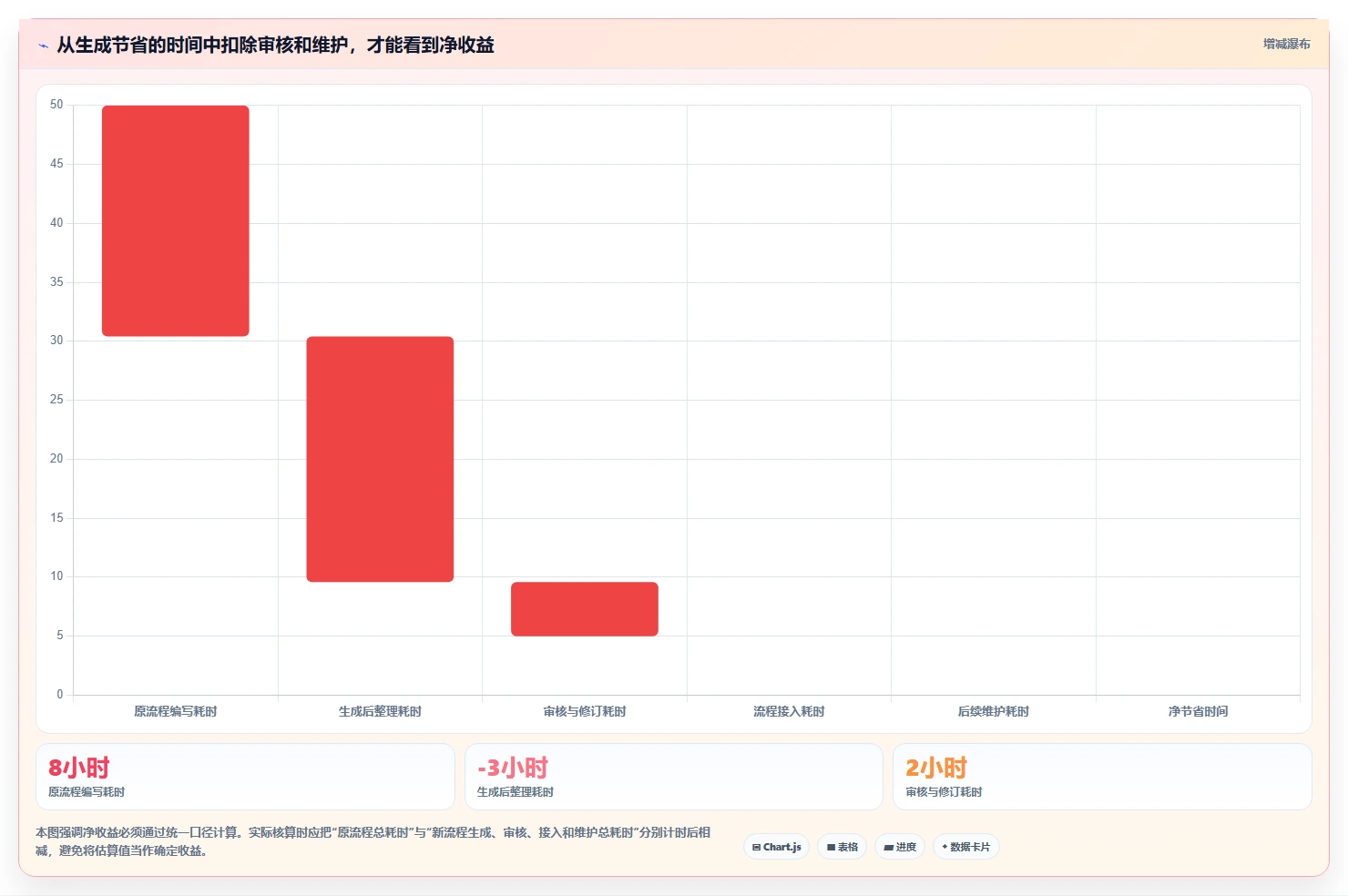The height and width of the screenshot is (896, 1348).
Task: Click the y-axis value 30
Action: 56,341
